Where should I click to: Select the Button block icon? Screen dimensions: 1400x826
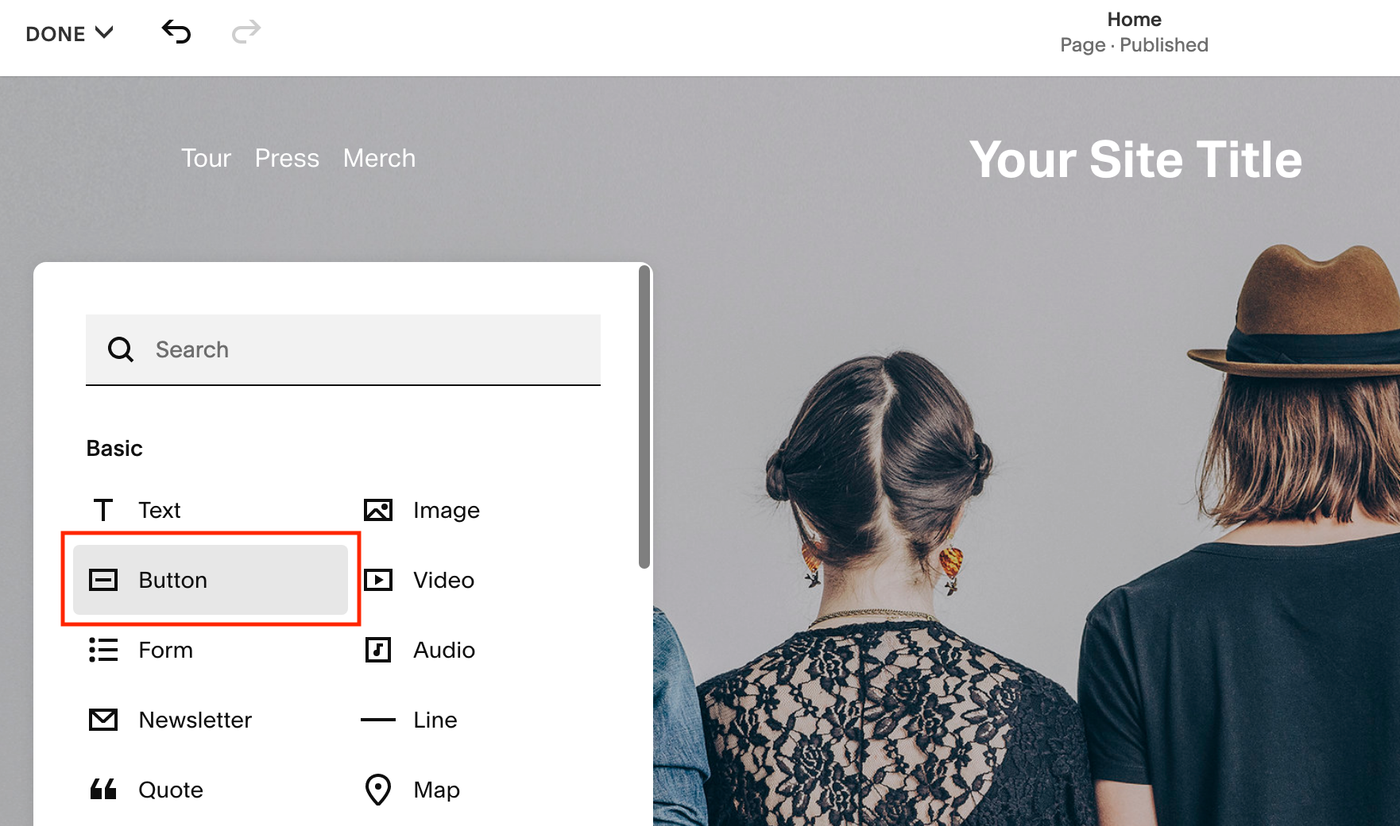(x=103, y=580)
